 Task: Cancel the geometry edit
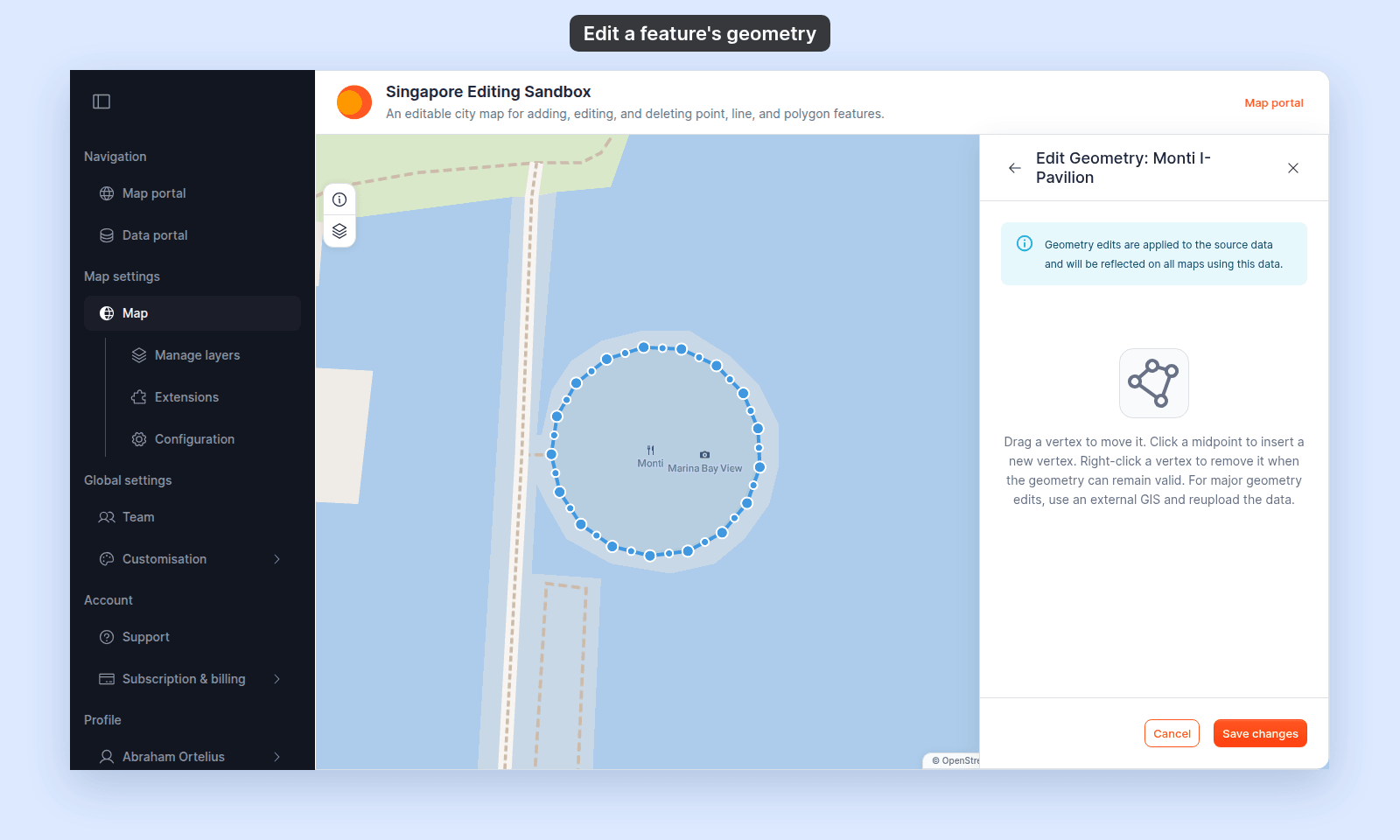click(x=1172, y=733)
